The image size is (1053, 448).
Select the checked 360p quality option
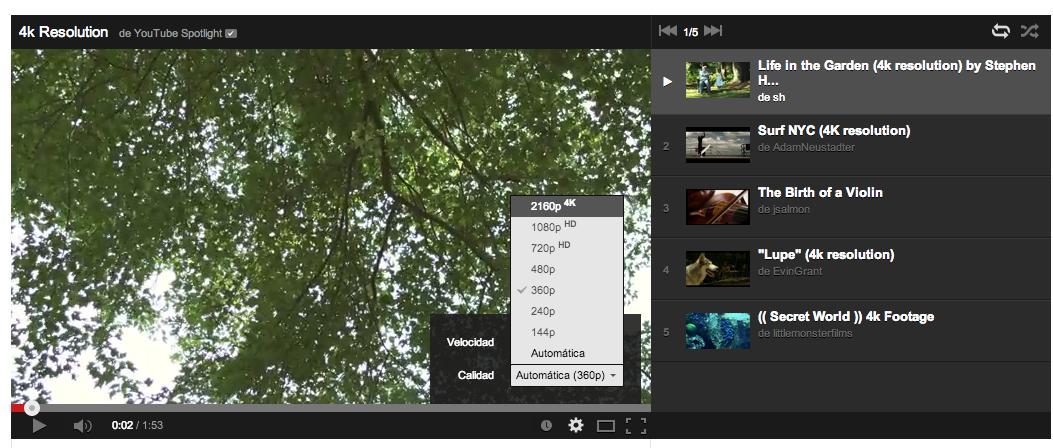(x=543, y=290)
